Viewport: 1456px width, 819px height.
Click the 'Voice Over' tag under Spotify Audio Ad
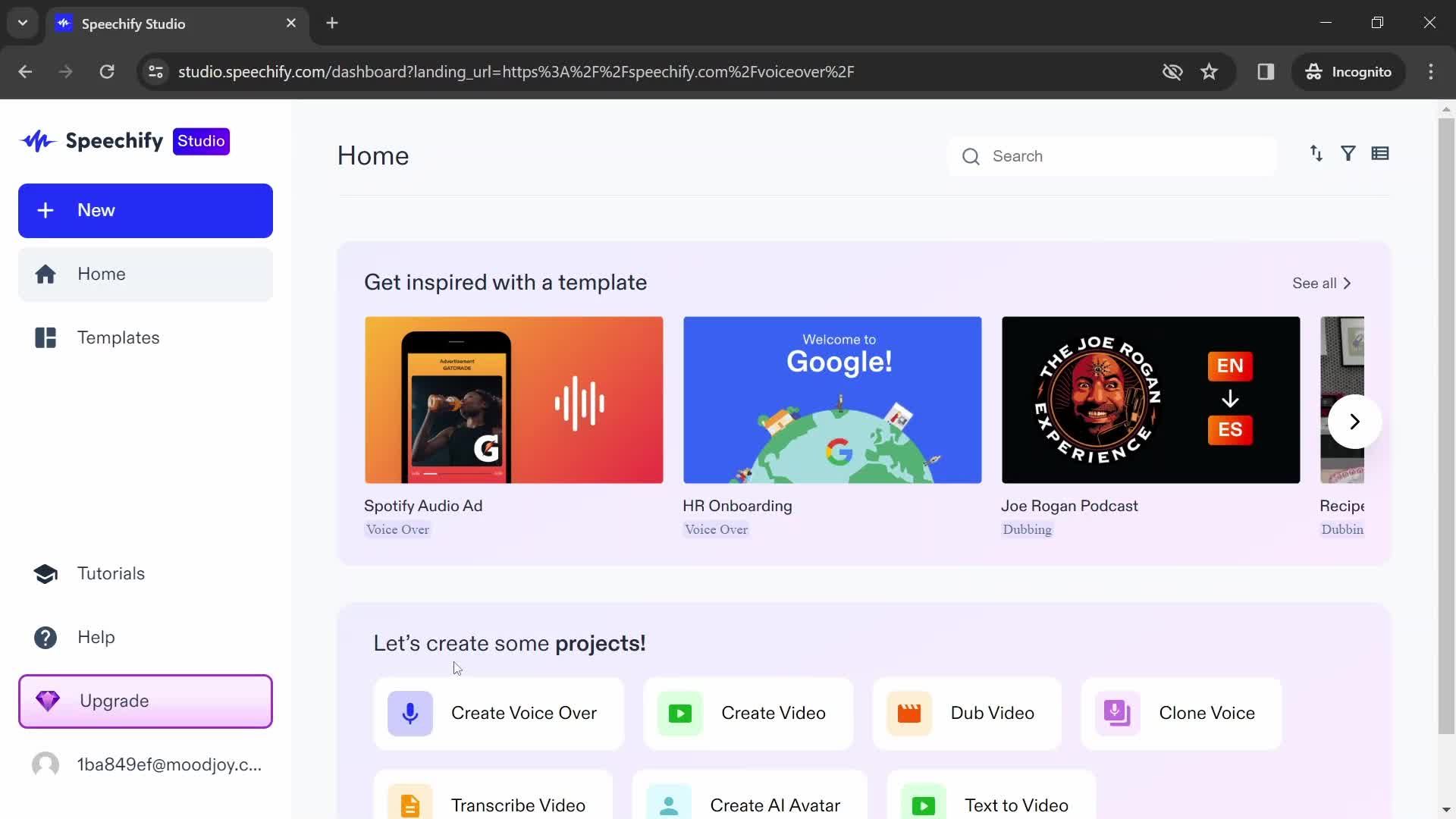(x=397, y=530)
